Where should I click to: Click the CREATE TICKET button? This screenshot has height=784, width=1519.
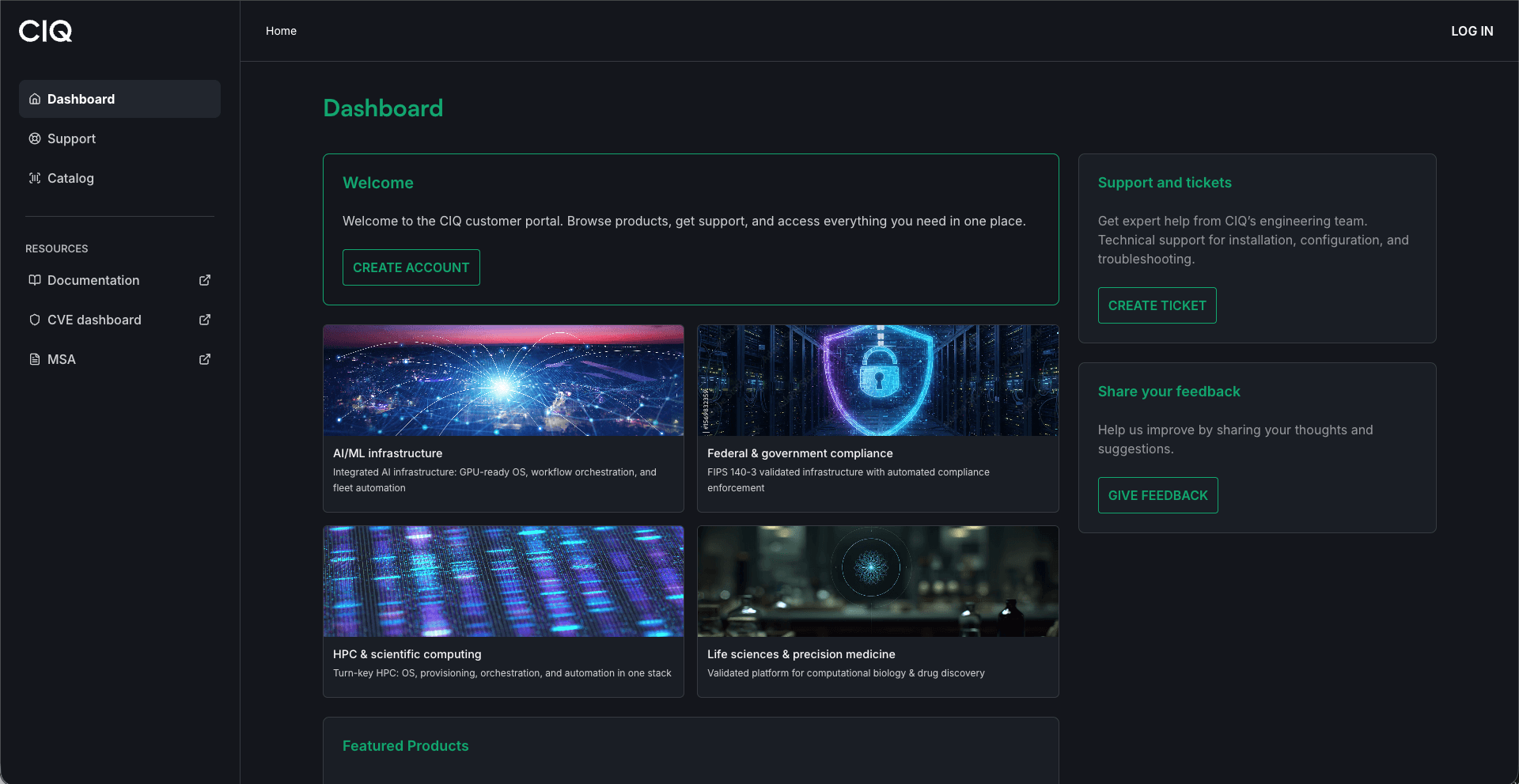click(x=1157, y=305)
